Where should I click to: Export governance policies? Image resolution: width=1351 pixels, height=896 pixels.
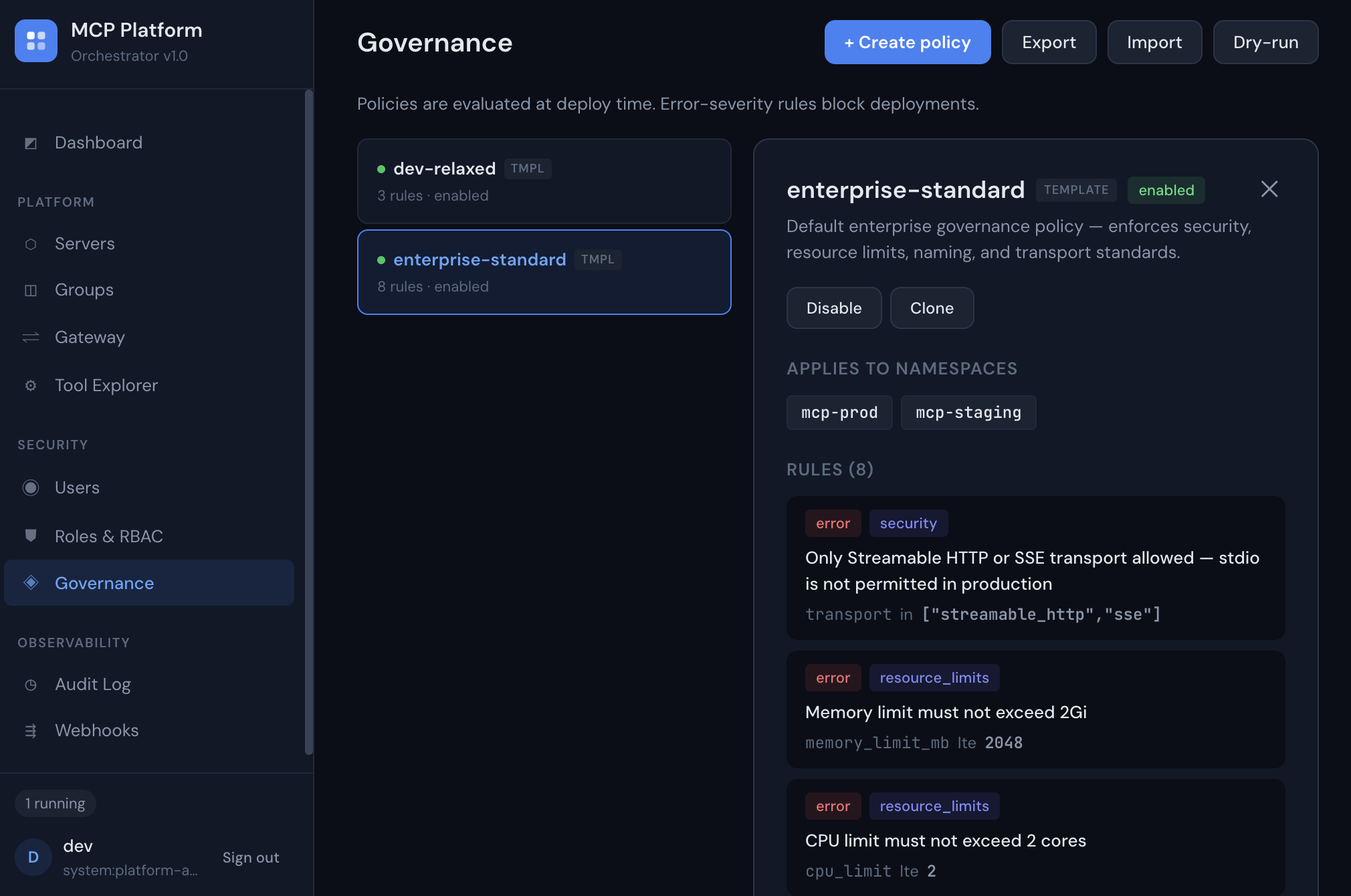[x=1049, y=42]
